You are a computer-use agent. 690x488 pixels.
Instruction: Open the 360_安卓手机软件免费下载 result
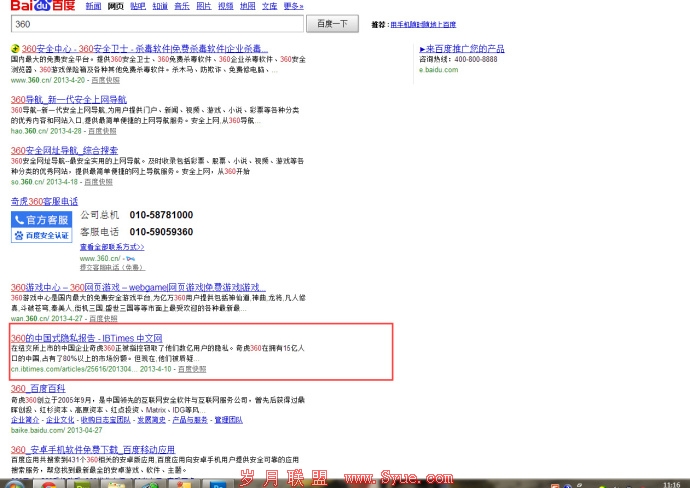click(x=93, y=450)
